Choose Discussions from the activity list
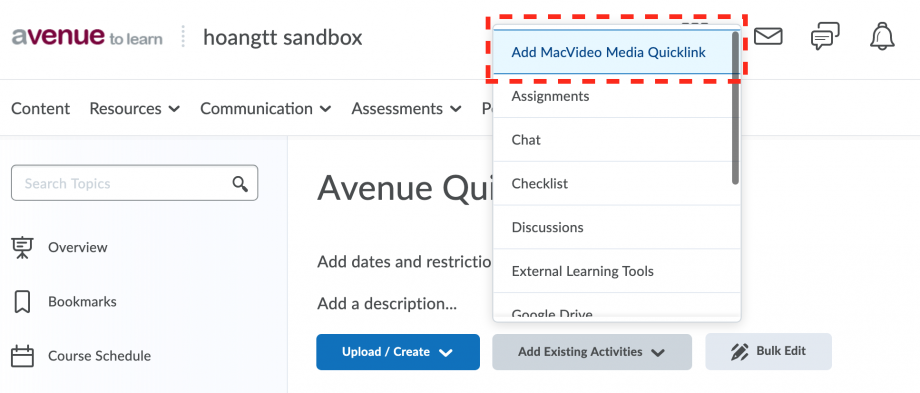Viewport: 920px width, 393px height. point(613,228)
